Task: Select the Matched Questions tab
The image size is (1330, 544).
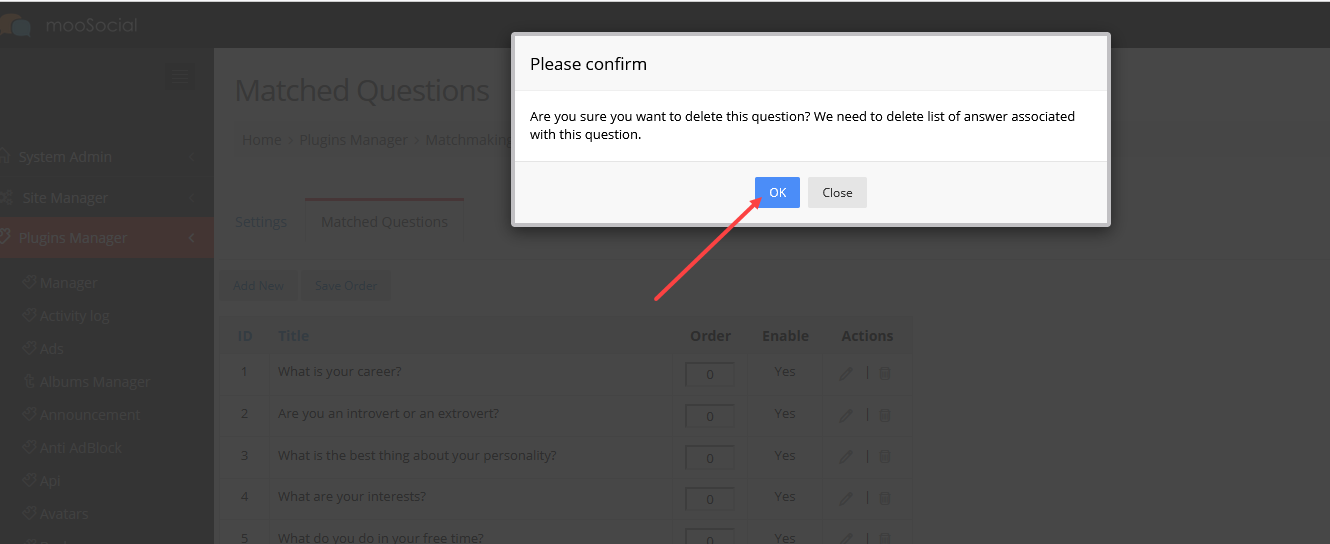Action: pyautogui.click(x=384, y=221)
